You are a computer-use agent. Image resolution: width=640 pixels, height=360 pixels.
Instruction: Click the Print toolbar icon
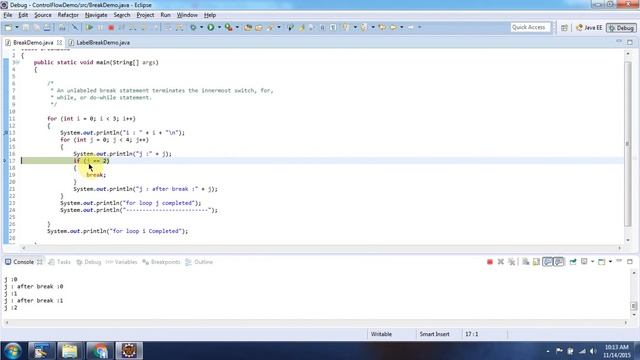click(x=47, y=27)
